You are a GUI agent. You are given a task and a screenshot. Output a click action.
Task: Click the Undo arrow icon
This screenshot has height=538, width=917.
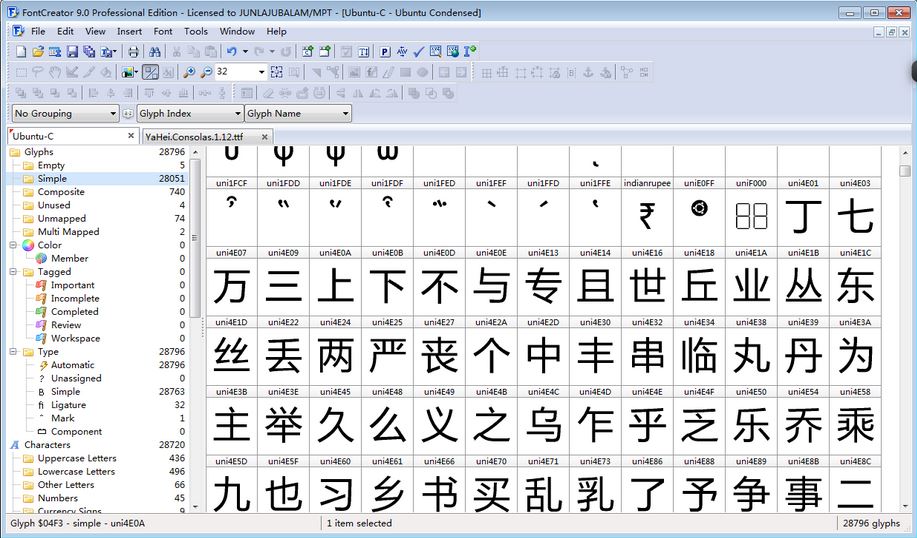(232, 51)
